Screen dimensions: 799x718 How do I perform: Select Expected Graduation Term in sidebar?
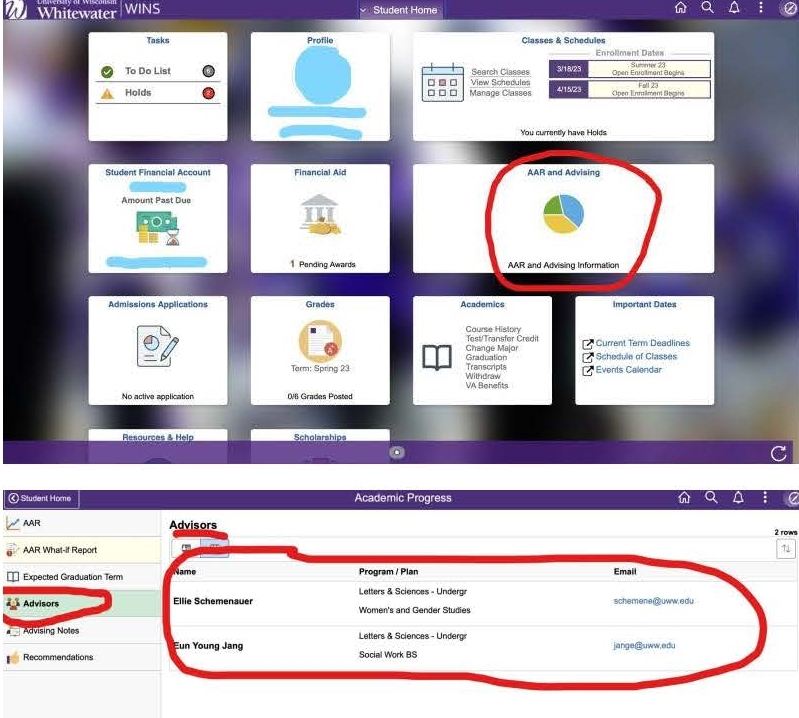82,577
